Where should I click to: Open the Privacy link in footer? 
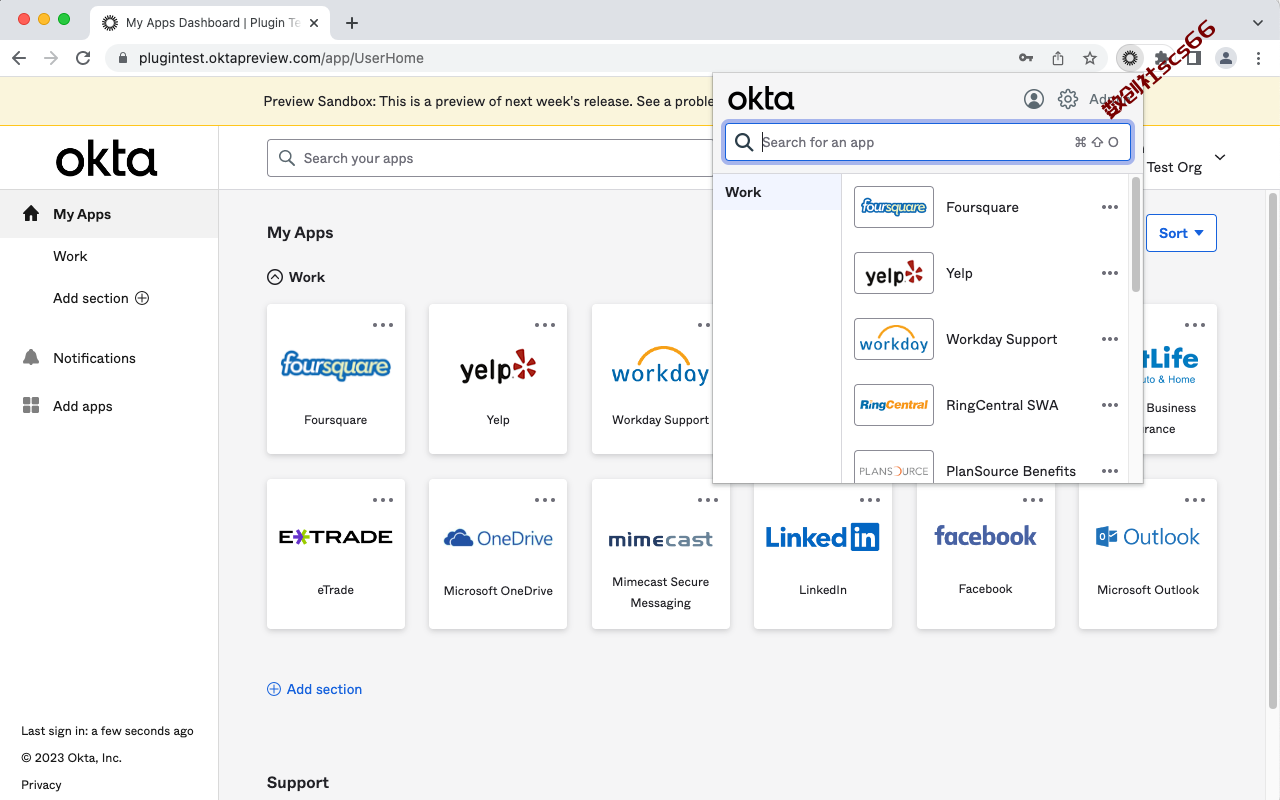[41, 785]
